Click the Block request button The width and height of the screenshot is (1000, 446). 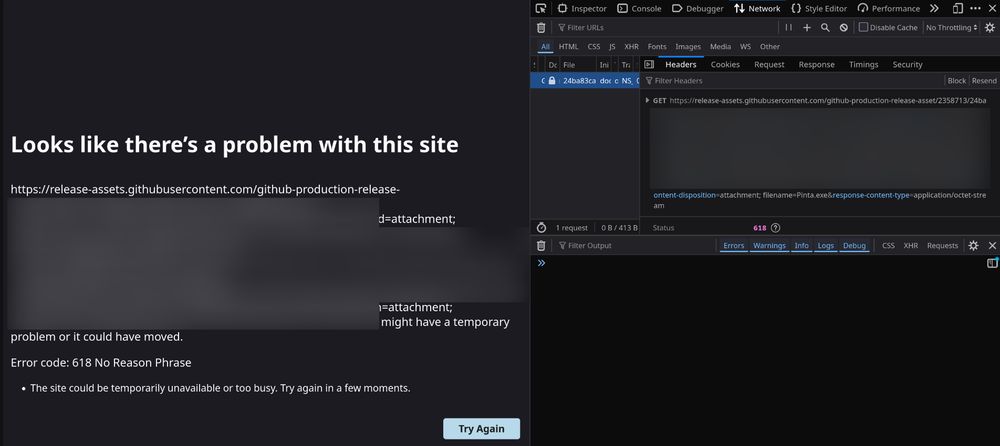tap(957, 81)
